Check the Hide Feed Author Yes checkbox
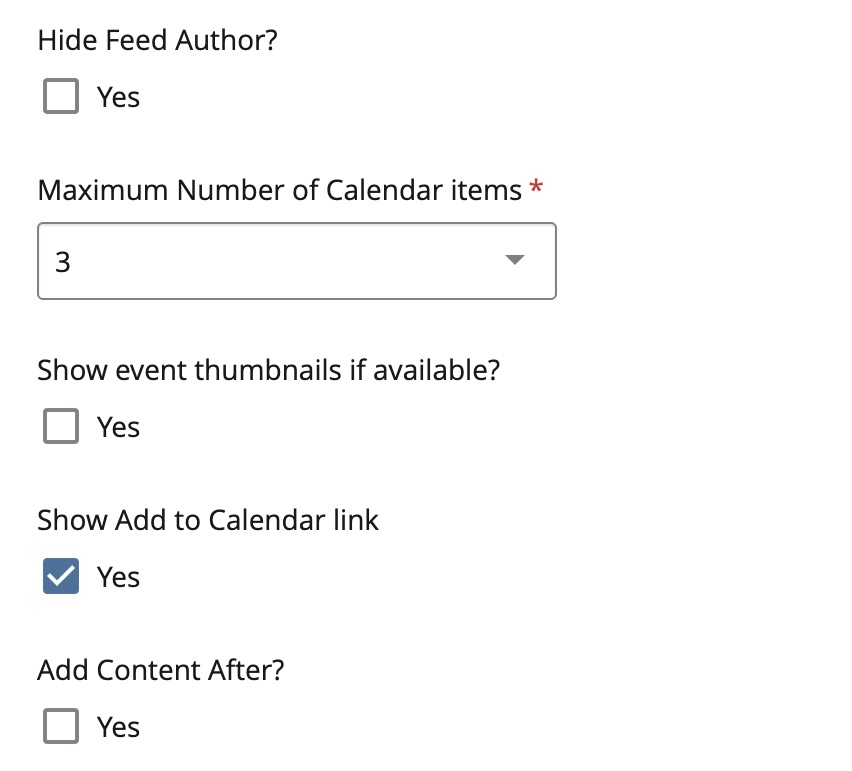This screenshot has width=852, height=771. click(60, 97)
